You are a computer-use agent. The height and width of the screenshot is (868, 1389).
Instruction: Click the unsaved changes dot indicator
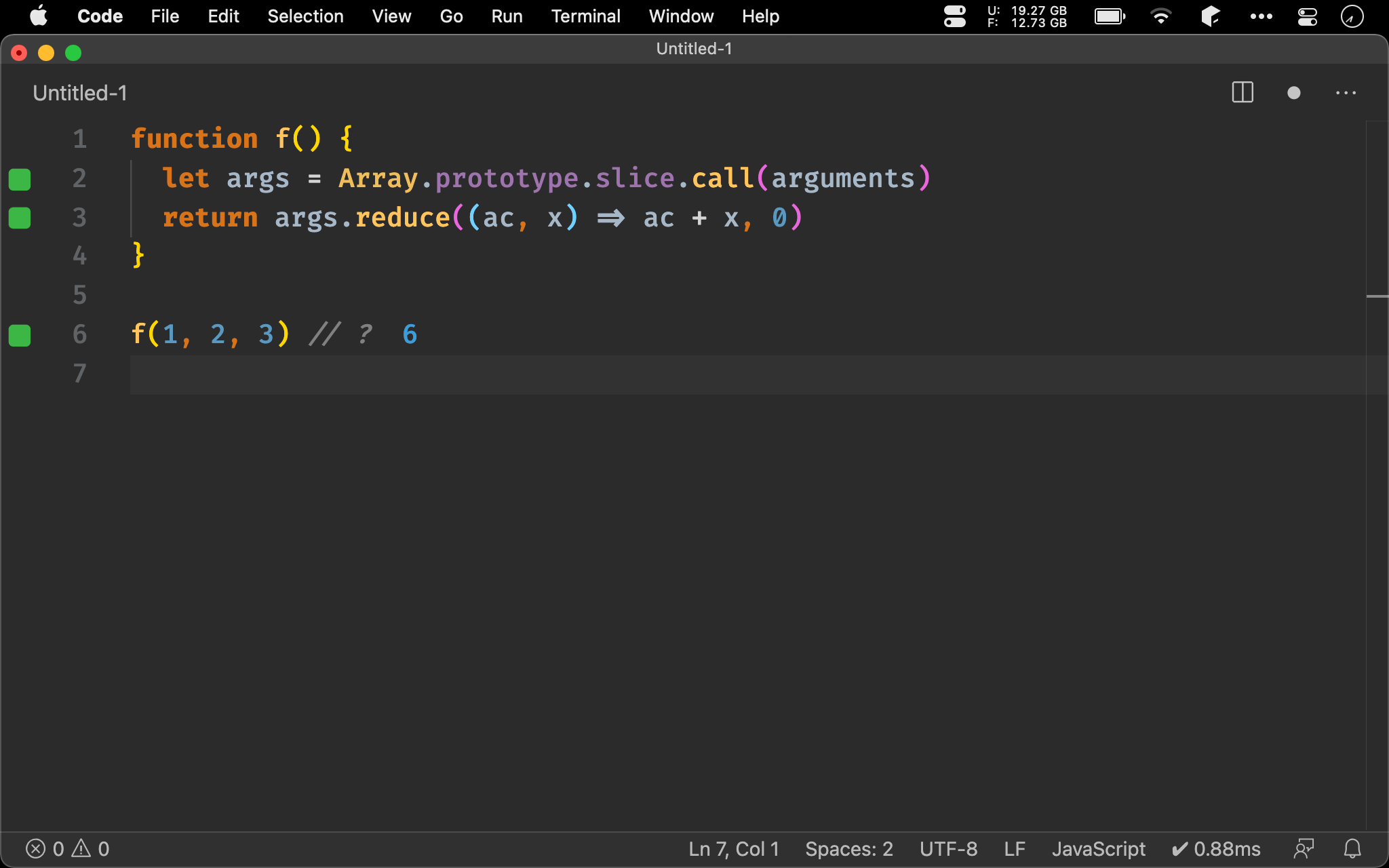[1293, 93]
